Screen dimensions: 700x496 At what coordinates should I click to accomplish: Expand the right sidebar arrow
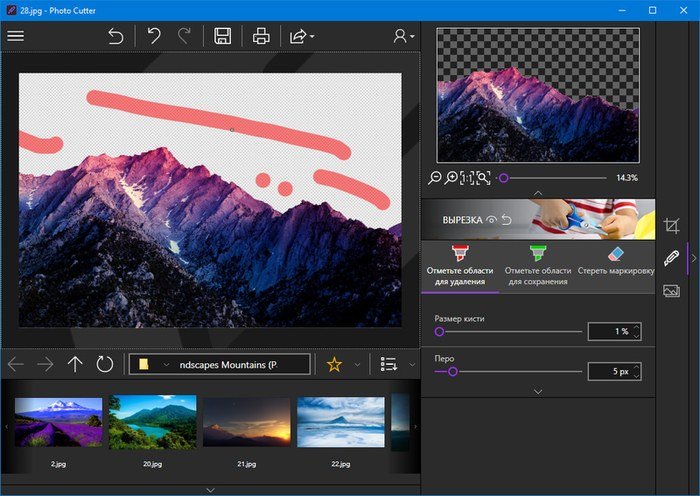tap(694, 258)
